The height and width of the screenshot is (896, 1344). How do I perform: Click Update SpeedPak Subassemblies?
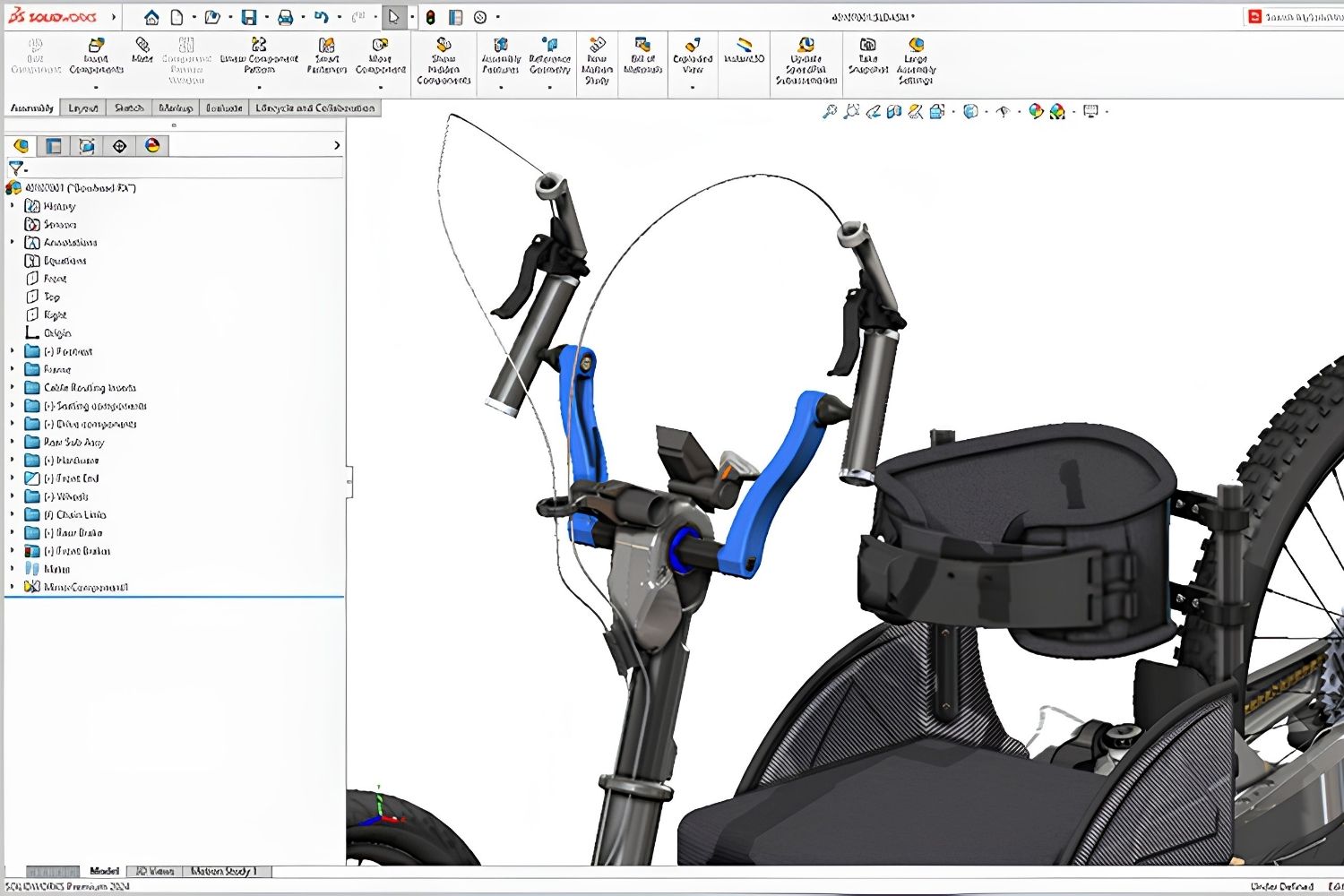806,62
